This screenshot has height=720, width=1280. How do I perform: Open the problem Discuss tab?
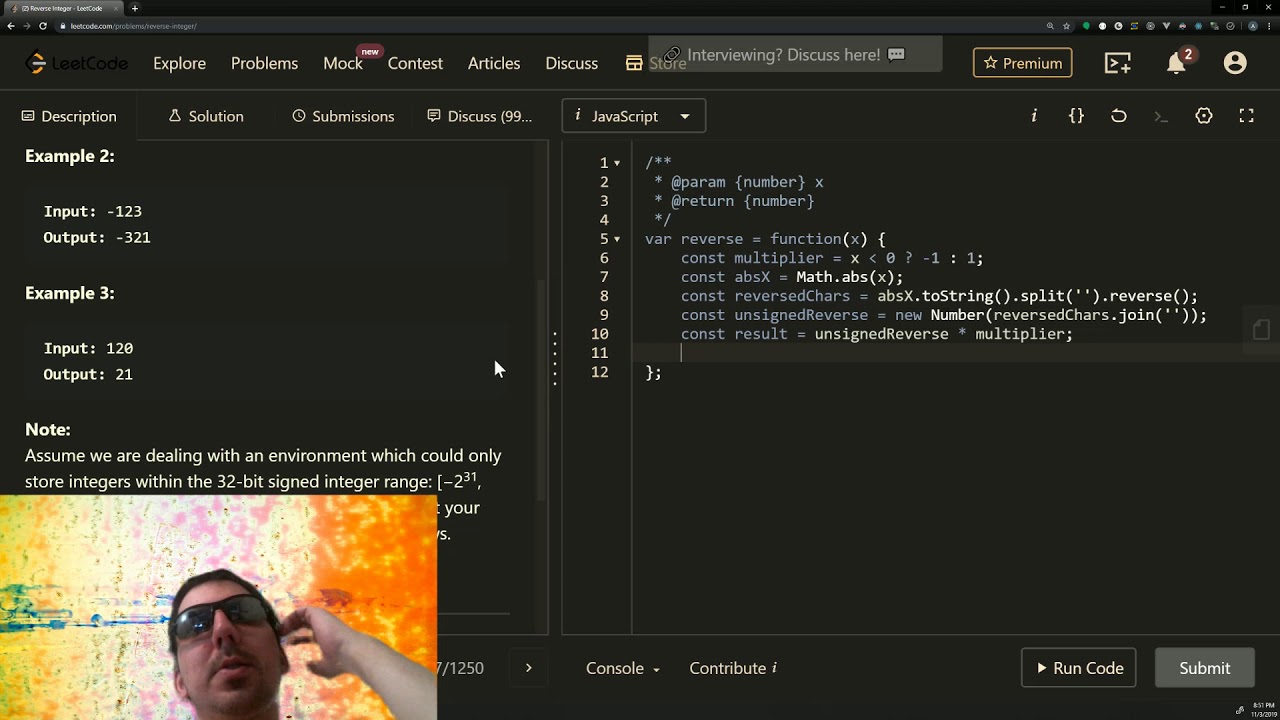coord(479,116)
